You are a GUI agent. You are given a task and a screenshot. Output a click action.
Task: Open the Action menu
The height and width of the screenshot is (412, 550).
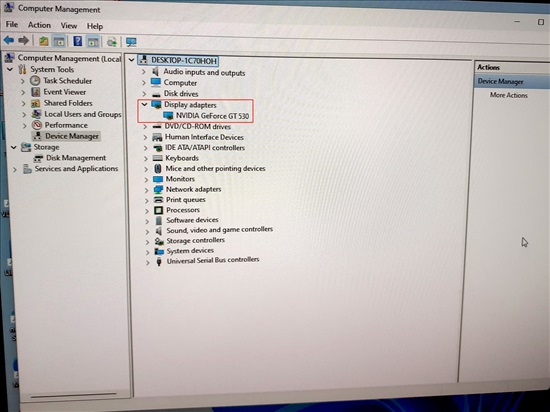click(39, 25)
